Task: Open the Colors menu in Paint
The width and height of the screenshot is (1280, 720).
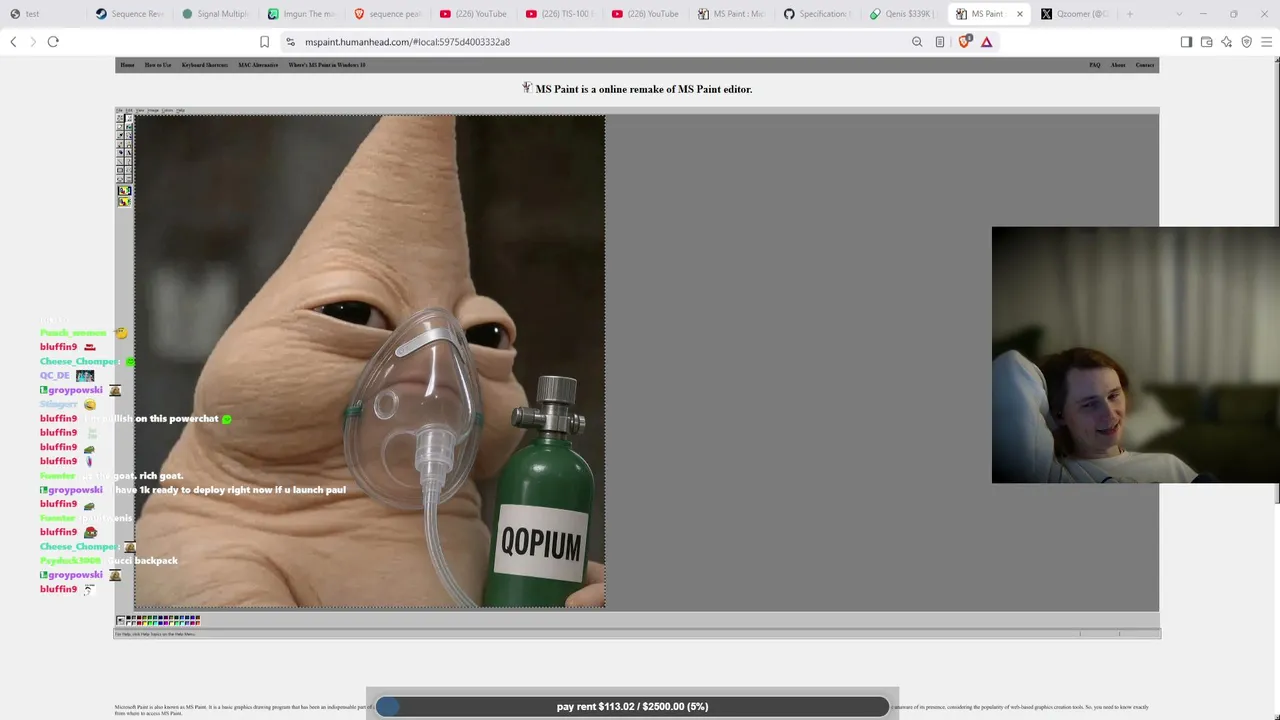Action: (x=167, y=110)
